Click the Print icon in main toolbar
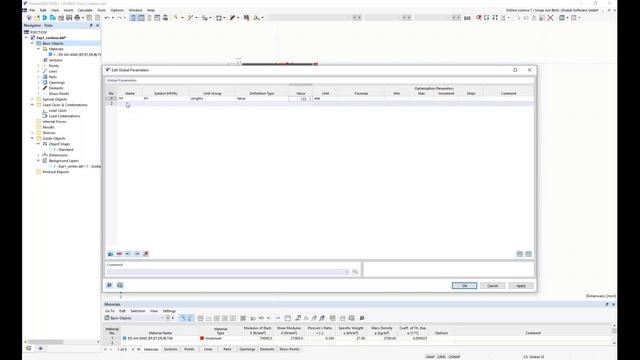Viewport: 640px width, 360px height. 77,18
